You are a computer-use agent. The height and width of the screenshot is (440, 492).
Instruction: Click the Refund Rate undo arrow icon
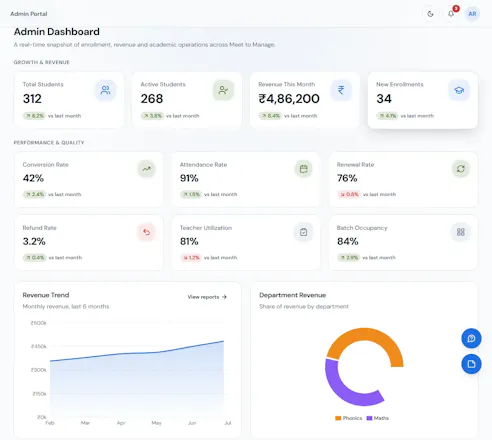(146, 232)
